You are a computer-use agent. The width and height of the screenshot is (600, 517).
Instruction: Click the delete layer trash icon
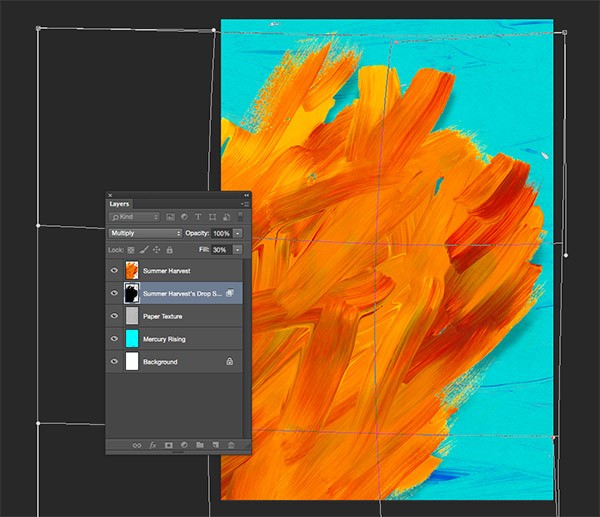tap(231, 444)
